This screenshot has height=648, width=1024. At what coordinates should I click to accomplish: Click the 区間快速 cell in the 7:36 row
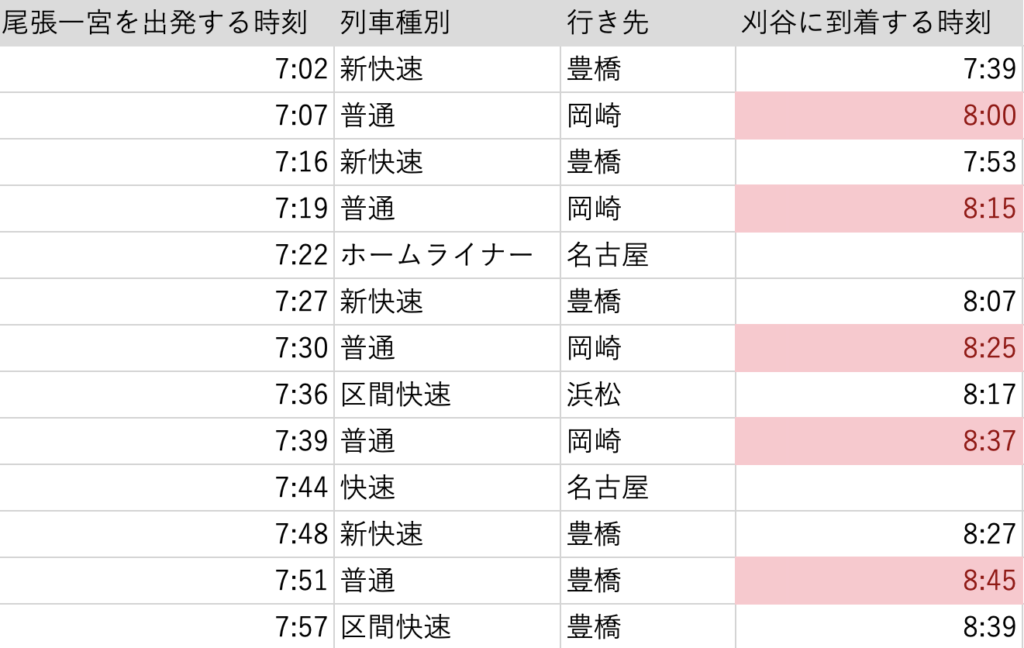[x=447, y=395]
